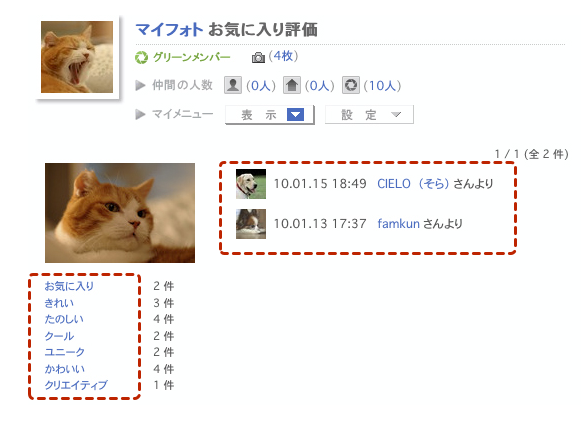Click the circular arrows icon beside 10人

click(x=351, y=85)
